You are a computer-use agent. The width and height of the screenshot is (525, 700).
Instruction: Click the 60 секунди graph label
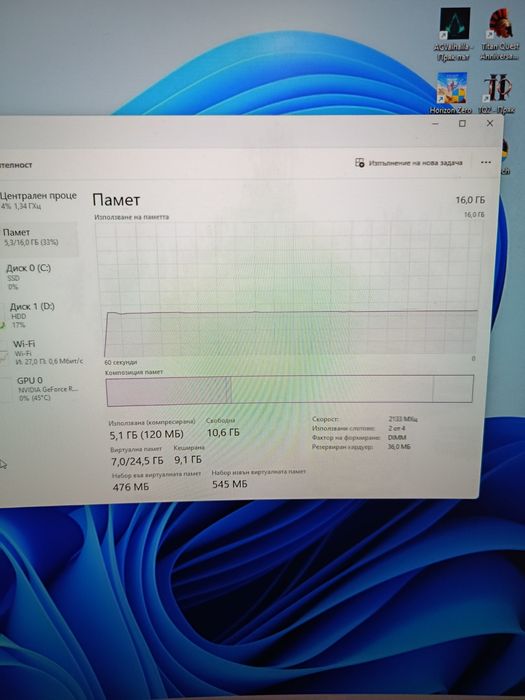[121, 362]
